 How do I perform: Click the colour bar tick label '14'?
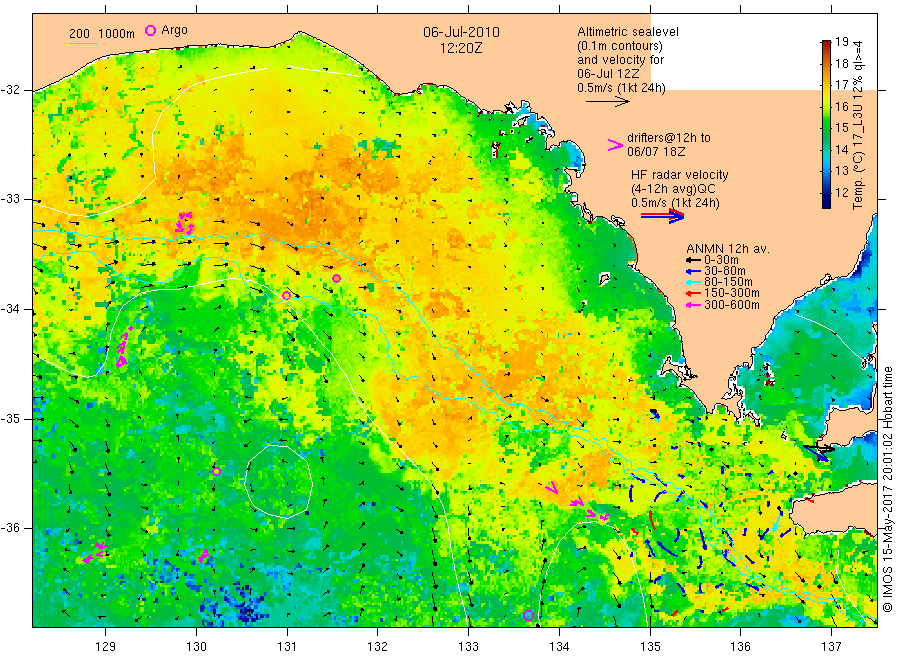click(x=841, y=150)
